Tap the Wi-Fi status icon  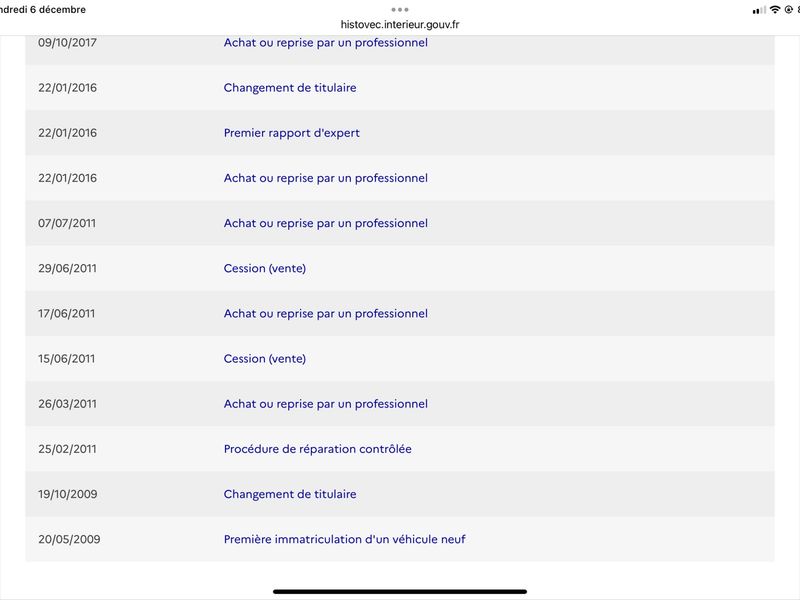pos(774,10)
